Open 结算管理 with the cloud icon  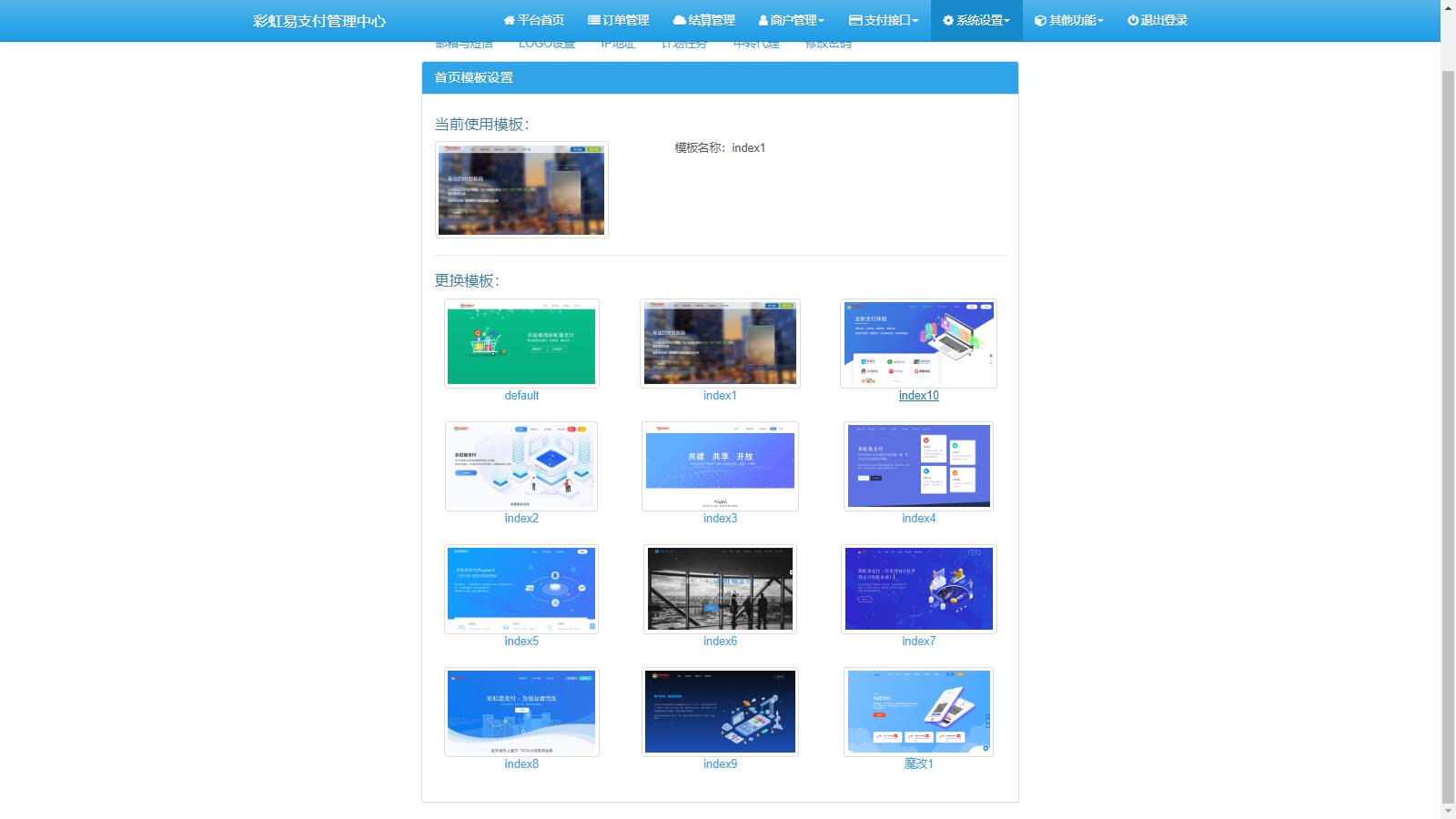tap(704, 20)
